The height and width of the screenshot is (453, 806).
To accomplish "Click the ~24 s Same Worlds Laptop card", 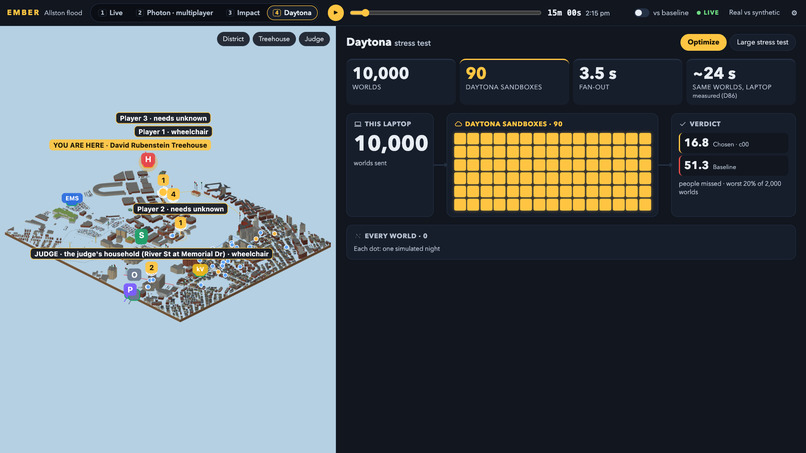I will click(741, 82).
